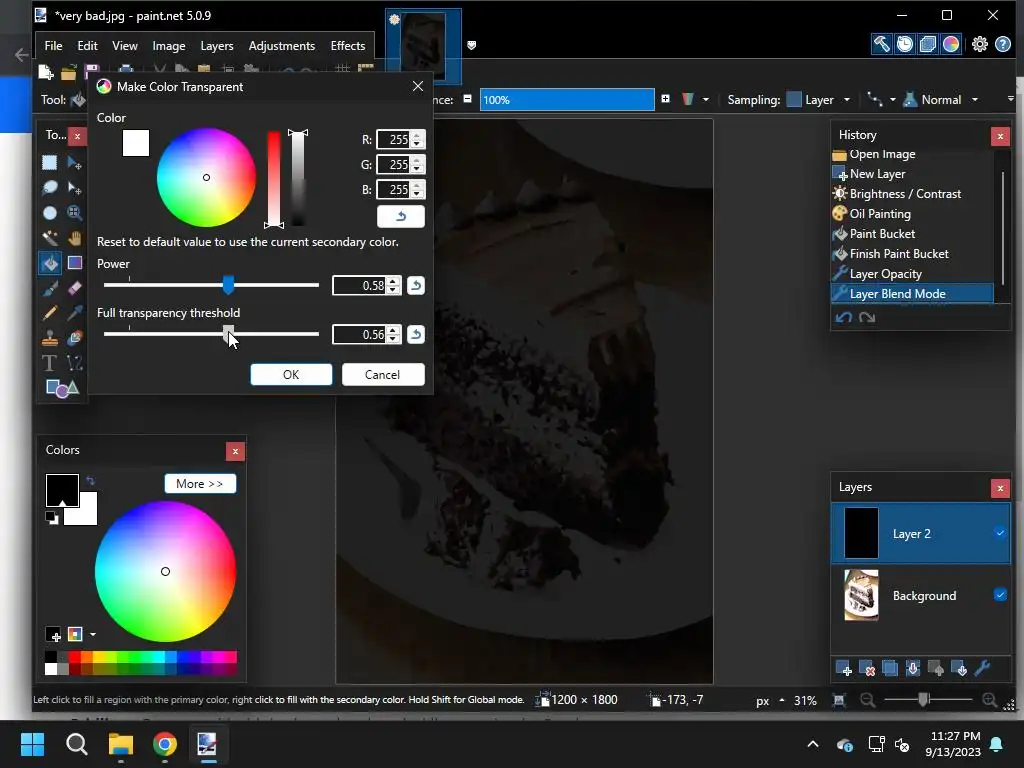Open palette options dropdown in Colors panel
The image size is (1024, 768).
coord(93,634)
